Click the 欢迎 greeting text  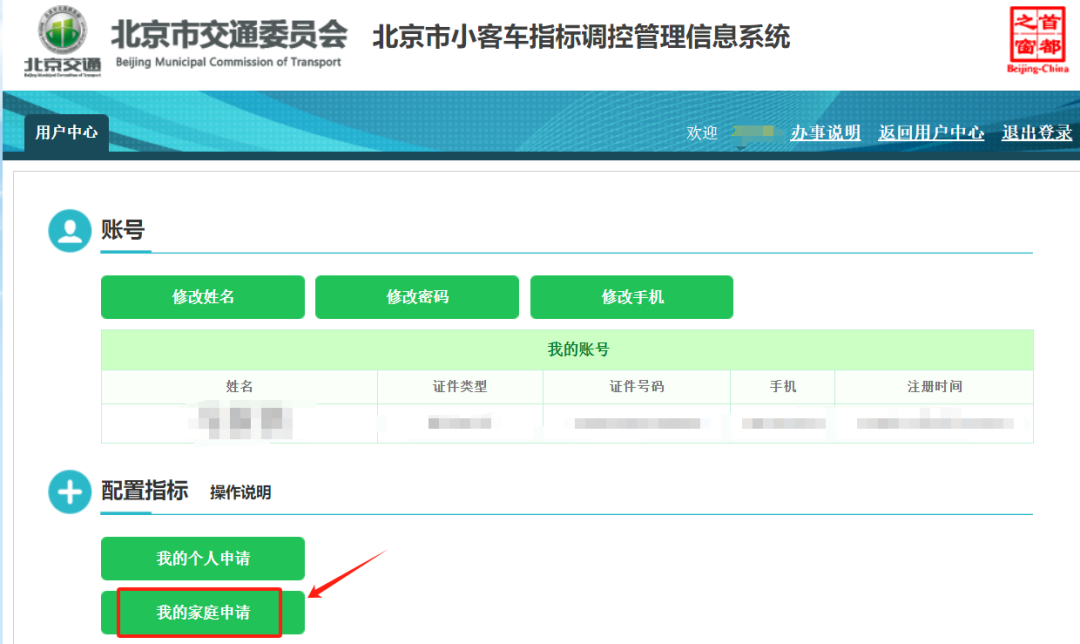(702, 132)
